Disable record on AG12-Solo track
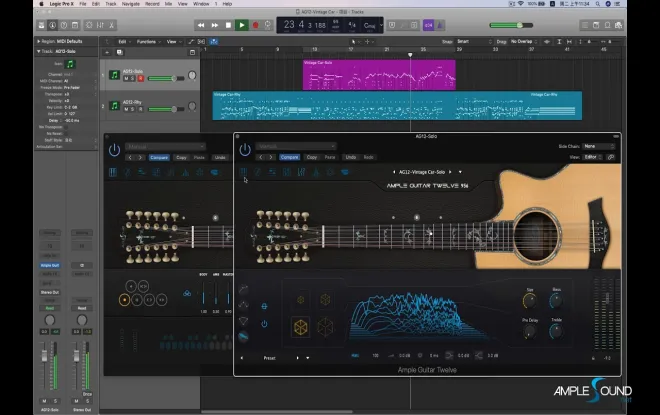This screenshot has width=660, height=415. click(141, 79)
